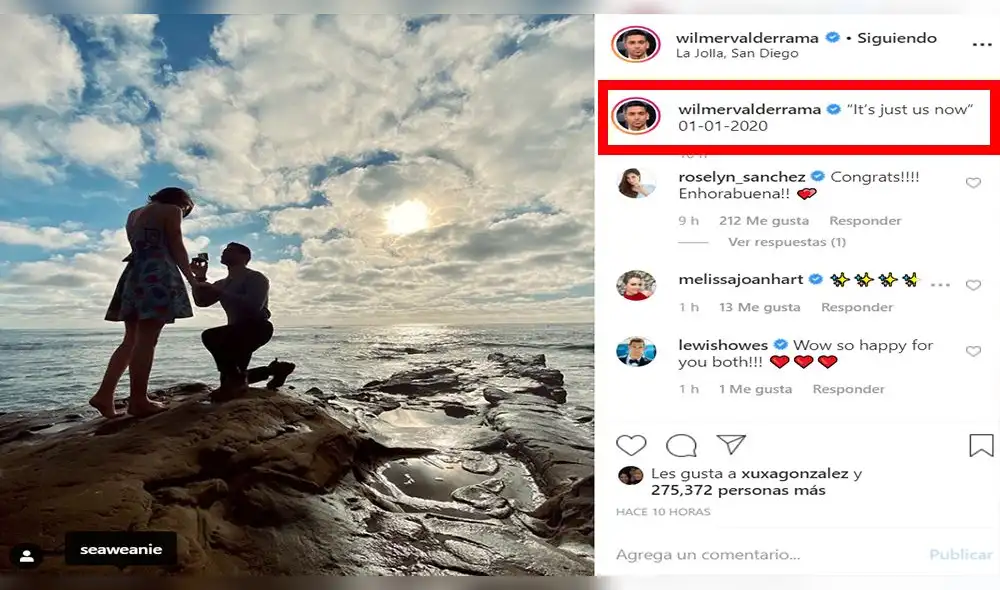This screenshot has height=590, width=1000.
Task: Open the comment bubble icon
Action: [x=681, y=446]
